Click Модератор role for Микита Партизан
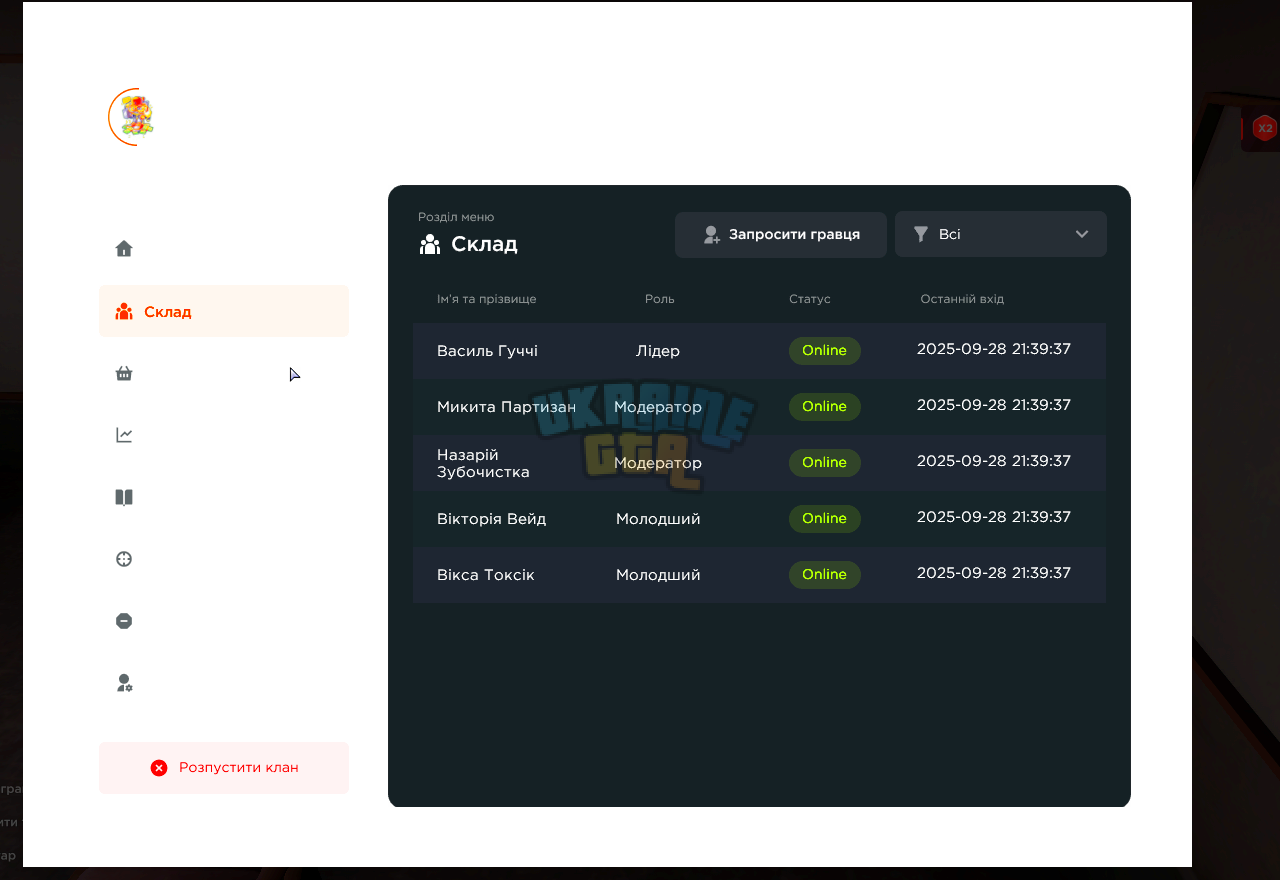 [658, 407]
